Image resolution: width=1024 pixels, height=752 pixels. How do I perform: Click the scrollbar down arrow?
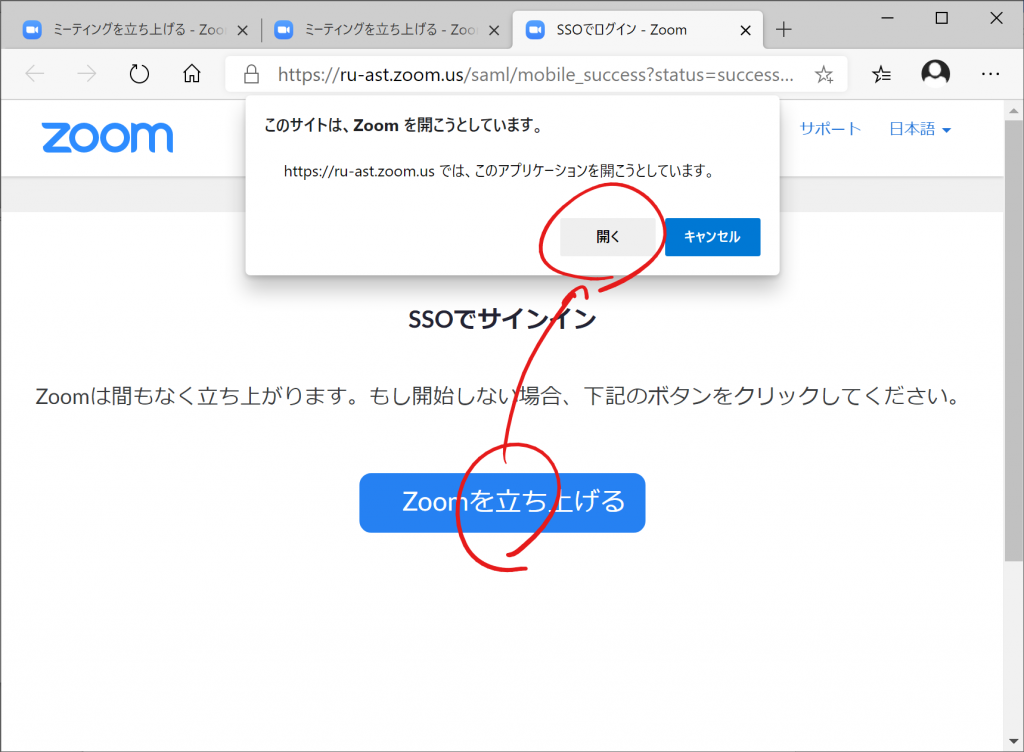coord(1014,741)
